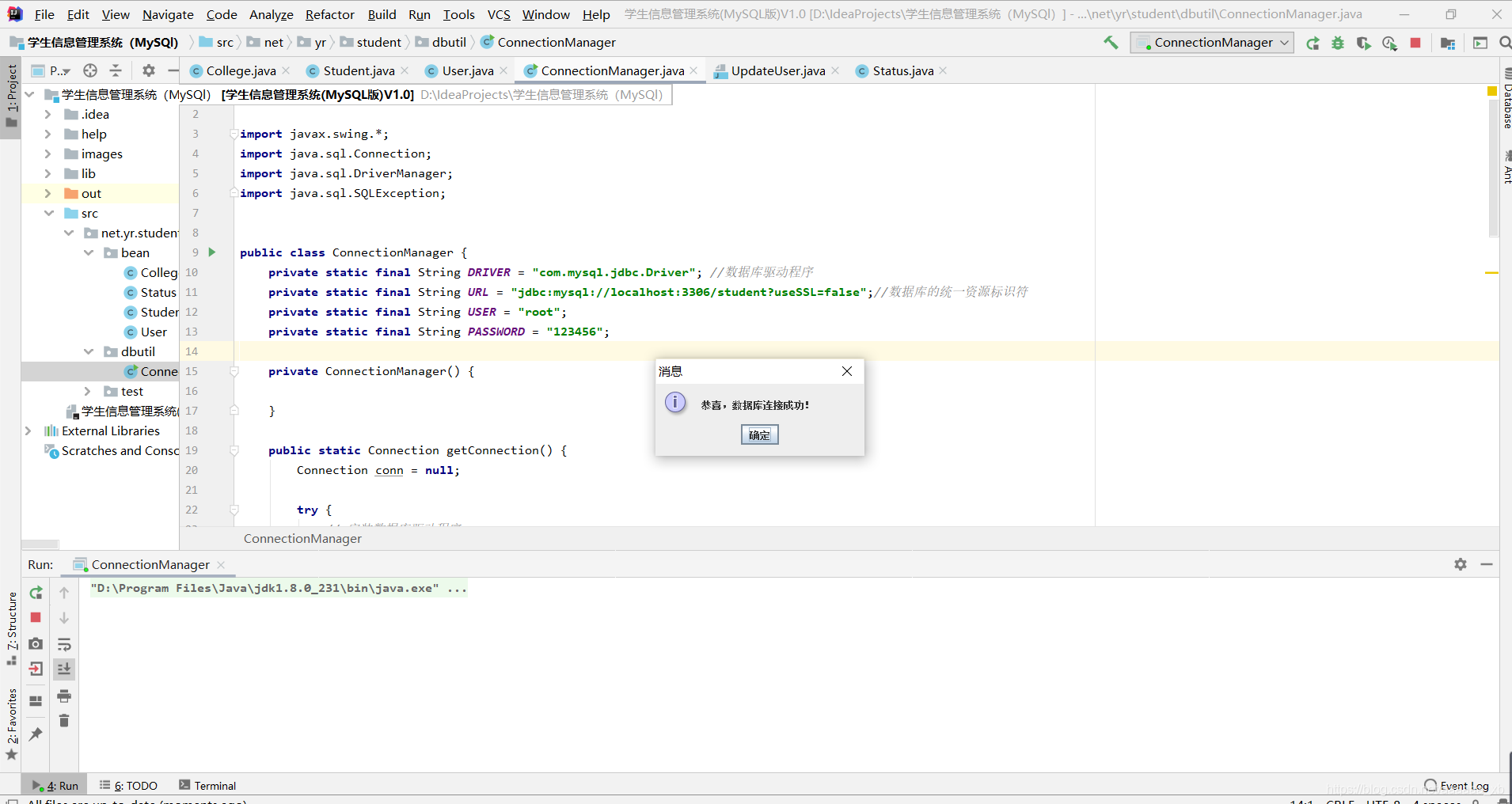Collapse the bean package
Viewport: 1512px width, 804px height.
[89, 252]
